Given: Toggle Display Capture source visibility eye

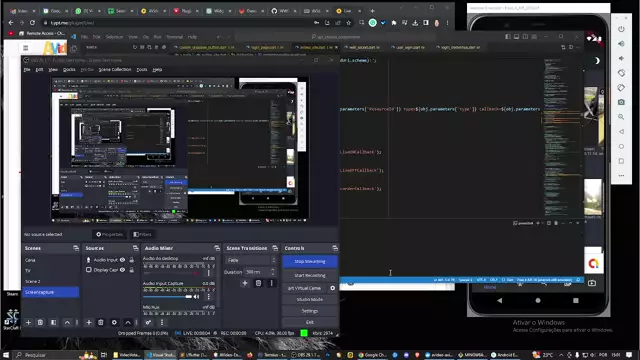Looking at the screenshot, I should click(x=122, y=270).
